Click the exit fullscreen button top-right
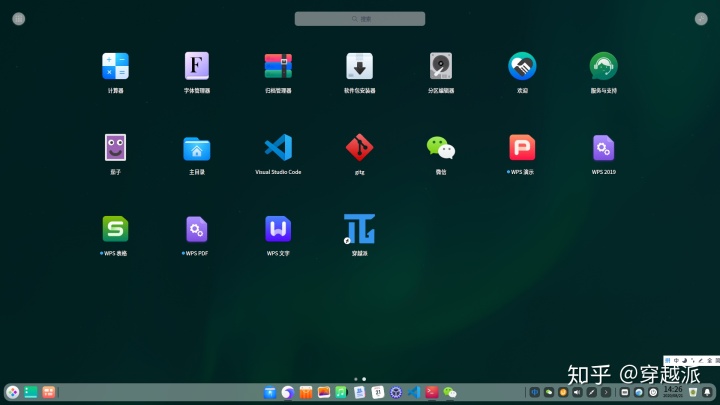 pos(701,19)
